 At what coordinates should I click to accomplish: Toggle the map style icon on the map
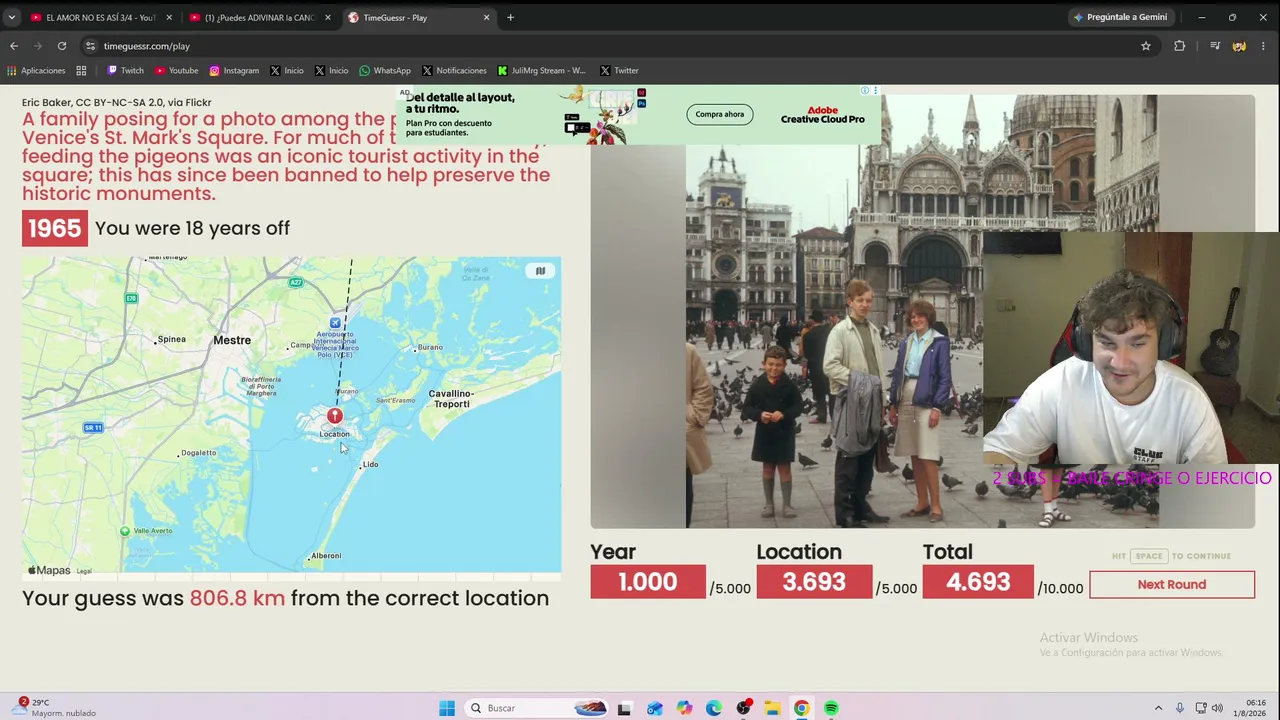[540, 271]
